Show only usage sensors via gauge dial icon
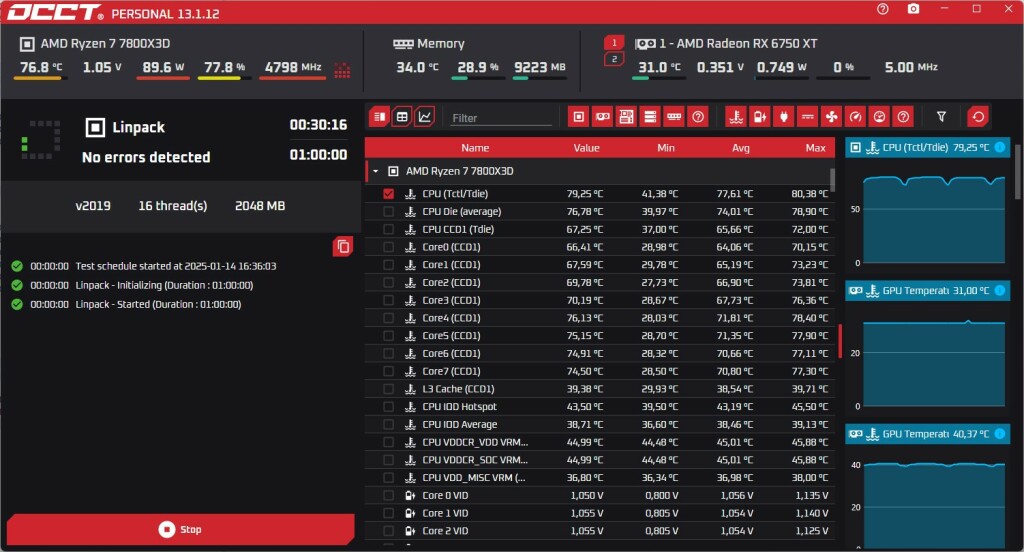 click(880, 117)
